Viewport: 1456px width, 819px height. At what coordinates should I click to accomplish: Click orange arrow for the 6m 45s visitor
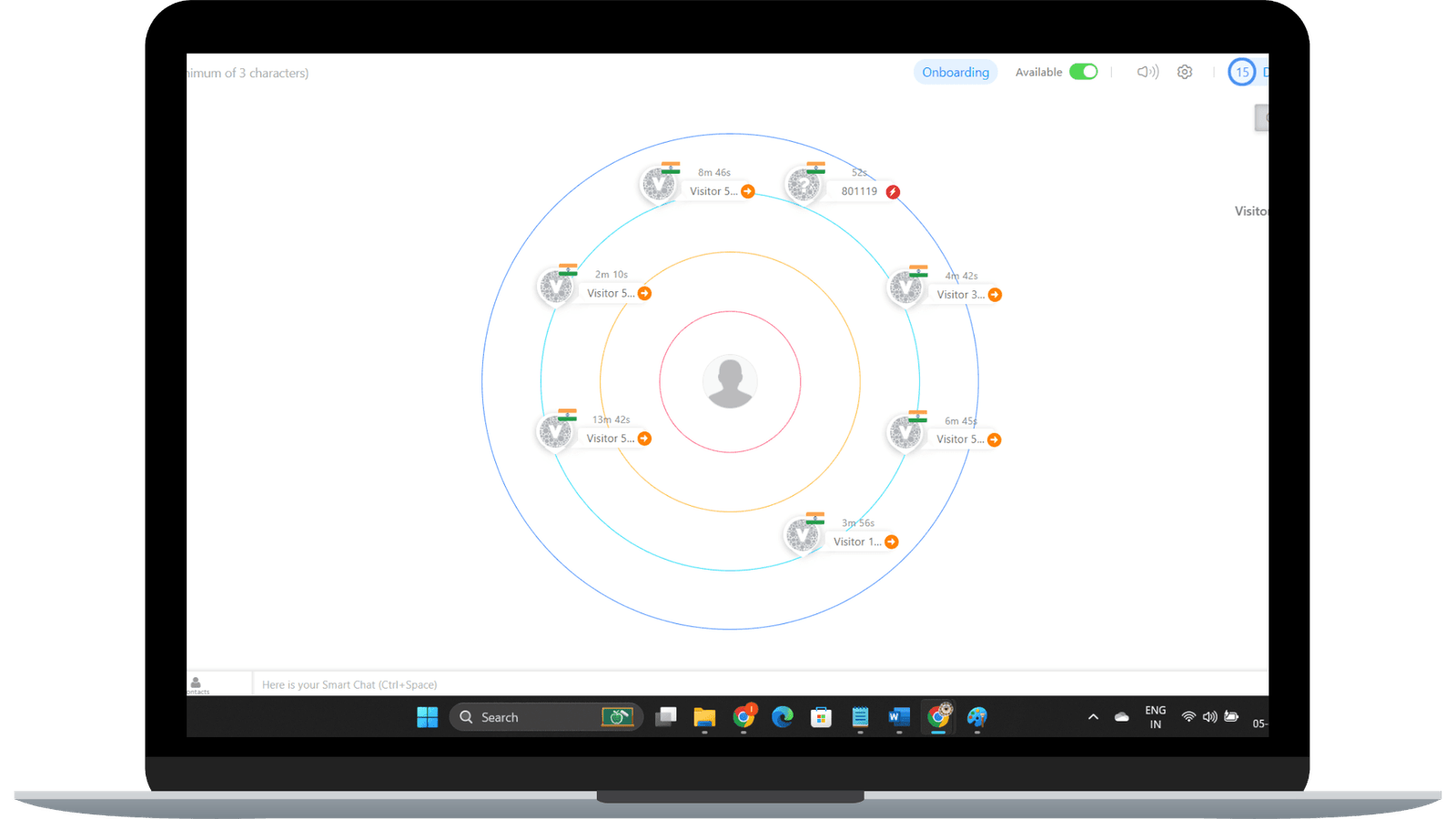pos(994,440)
